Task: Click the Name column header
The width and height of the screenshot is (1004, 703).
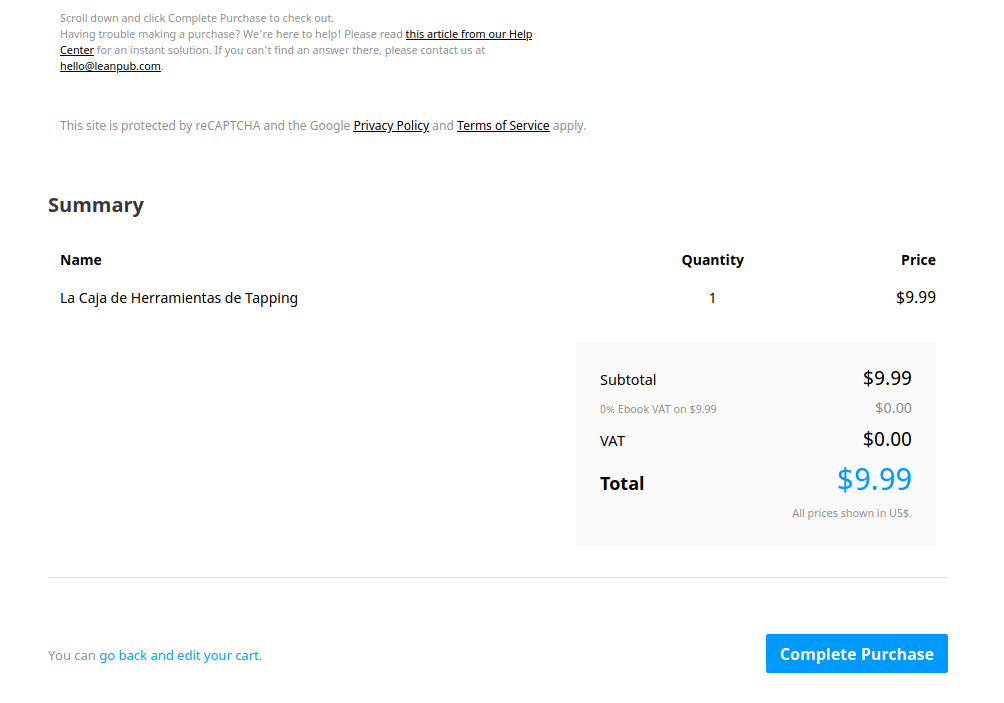Action: (81, 260)
